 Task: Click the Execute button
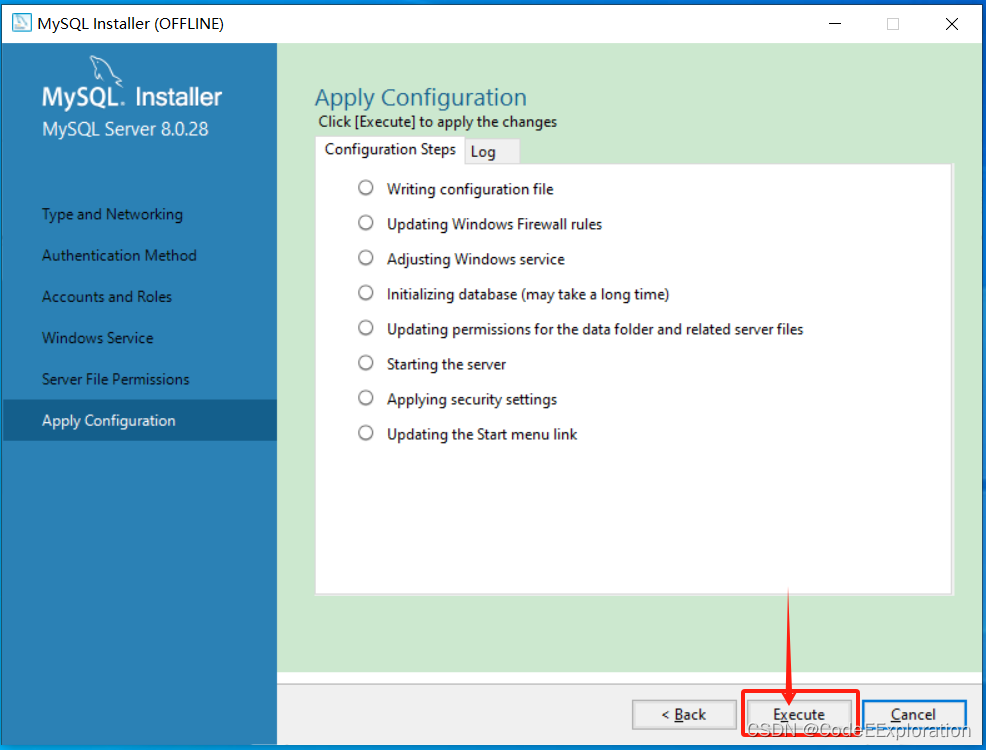point(799,715)
